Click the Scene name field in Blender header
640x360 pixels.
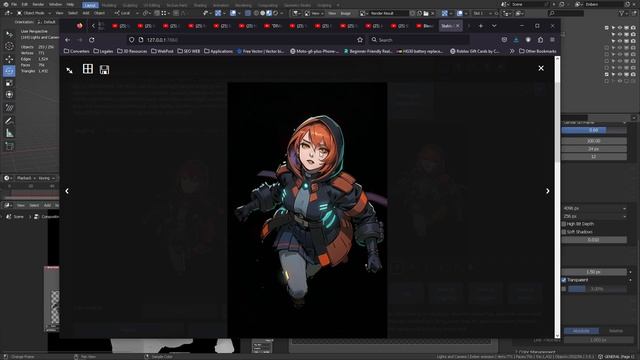529,4
